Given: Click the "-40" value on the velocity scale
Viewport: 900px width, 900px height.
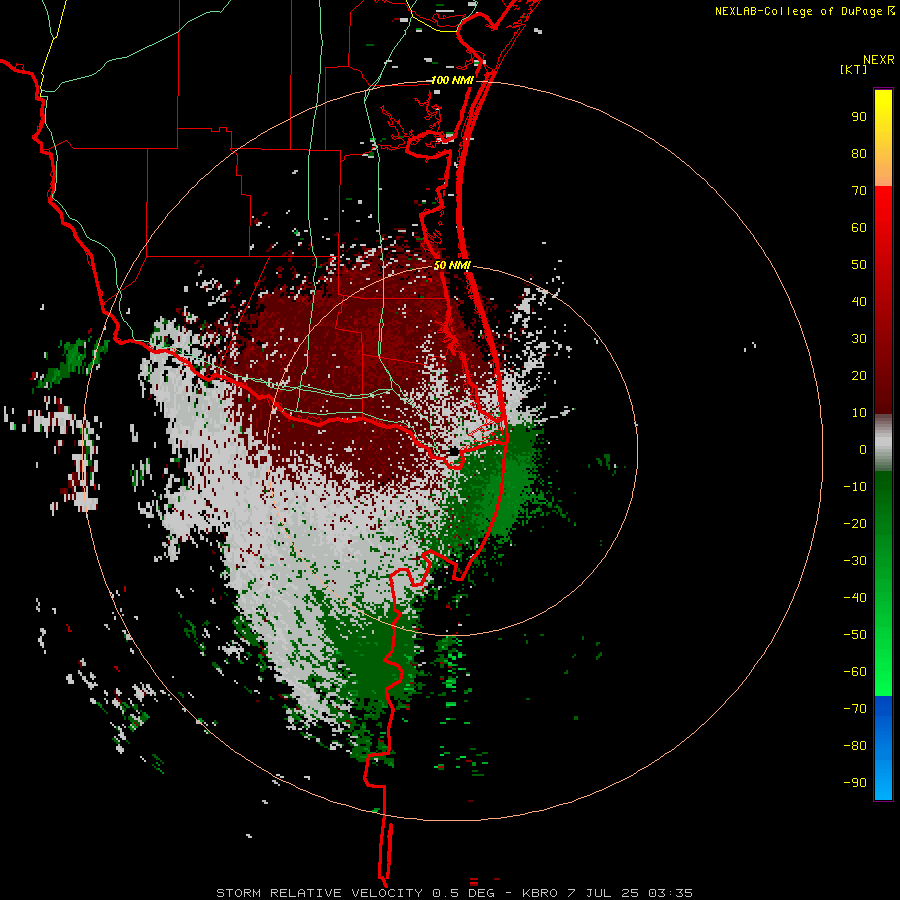Looking at the screenshot, I should (855, 598).
